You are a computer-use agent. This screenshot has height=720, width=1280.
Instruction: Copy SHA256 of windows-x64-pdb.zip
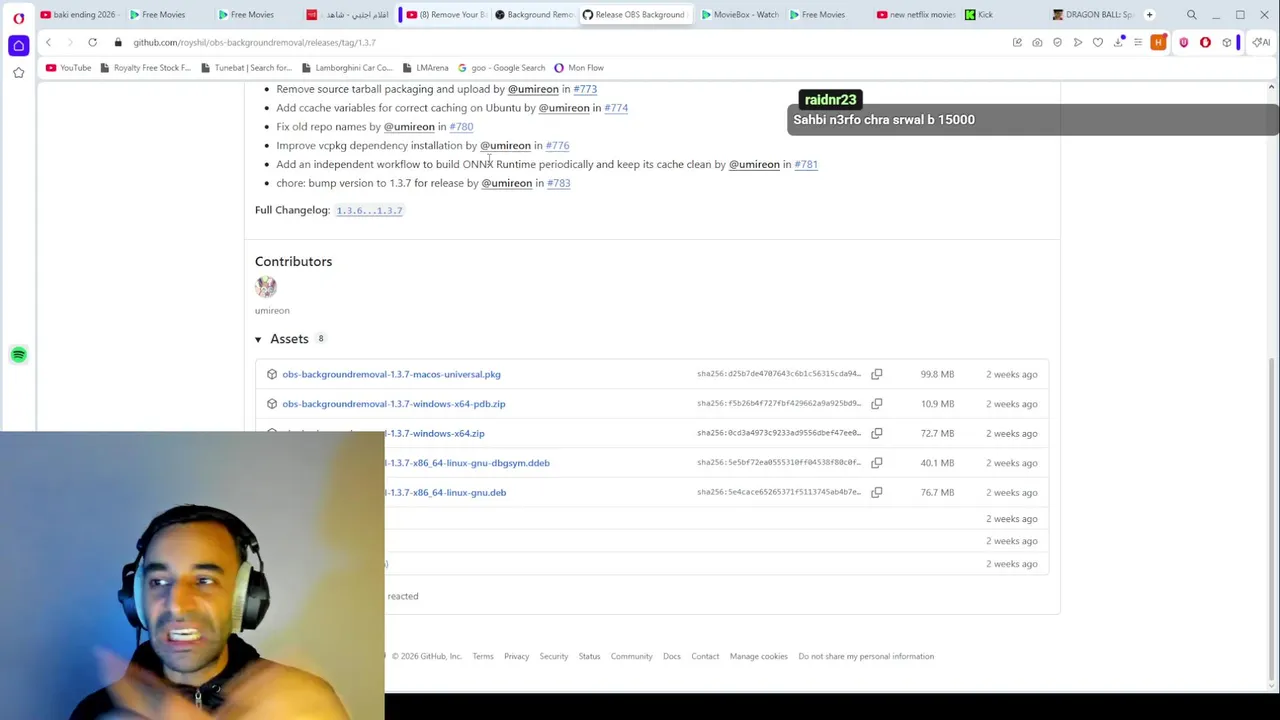(x=876, y=404)
